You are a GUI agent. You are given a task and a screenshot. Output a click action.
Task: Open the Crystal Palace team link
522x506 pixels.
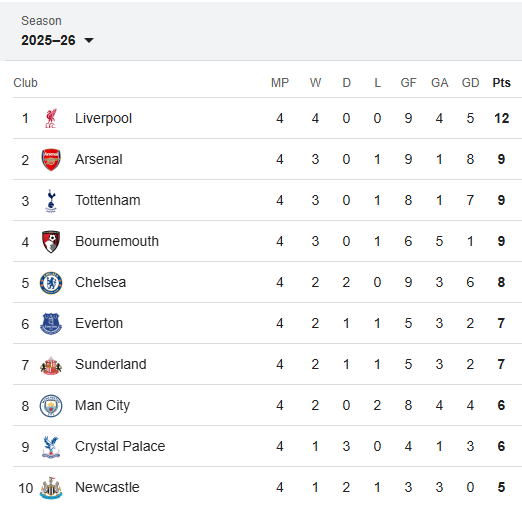[x=120, y=446]
